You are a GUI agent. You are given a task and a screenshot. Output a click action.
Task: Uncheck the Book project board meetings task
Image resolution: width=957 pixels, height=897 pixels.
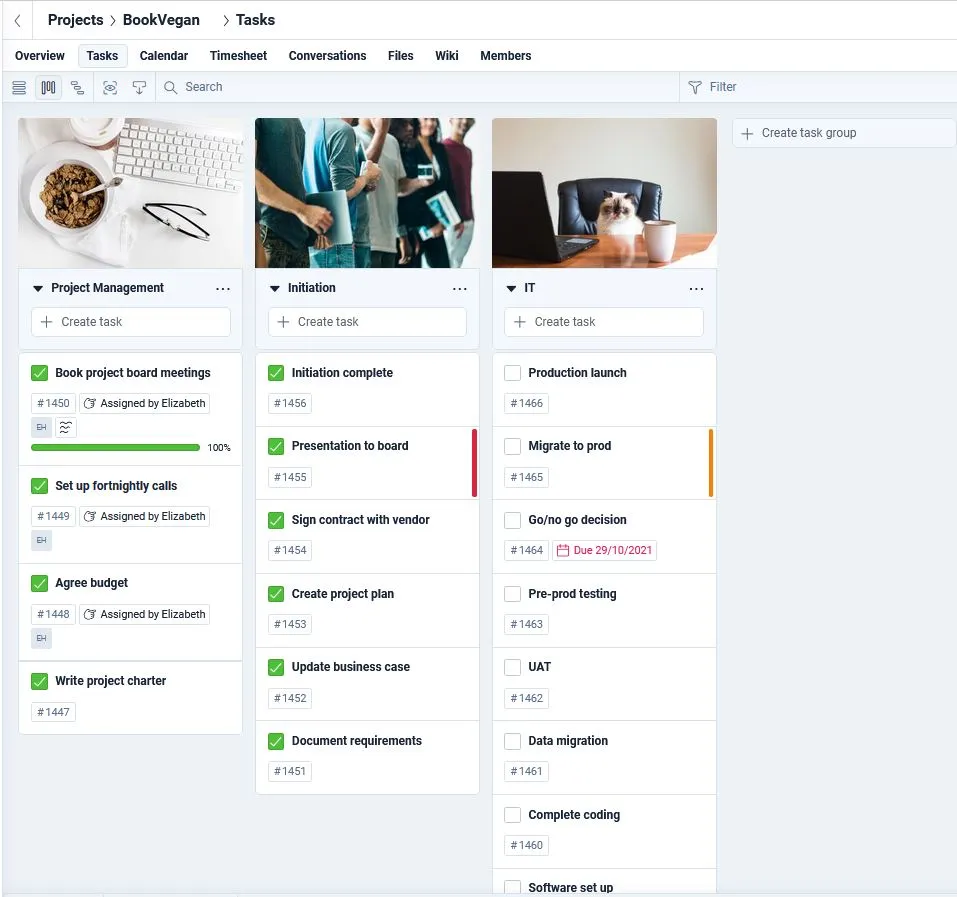coord(40,373)
